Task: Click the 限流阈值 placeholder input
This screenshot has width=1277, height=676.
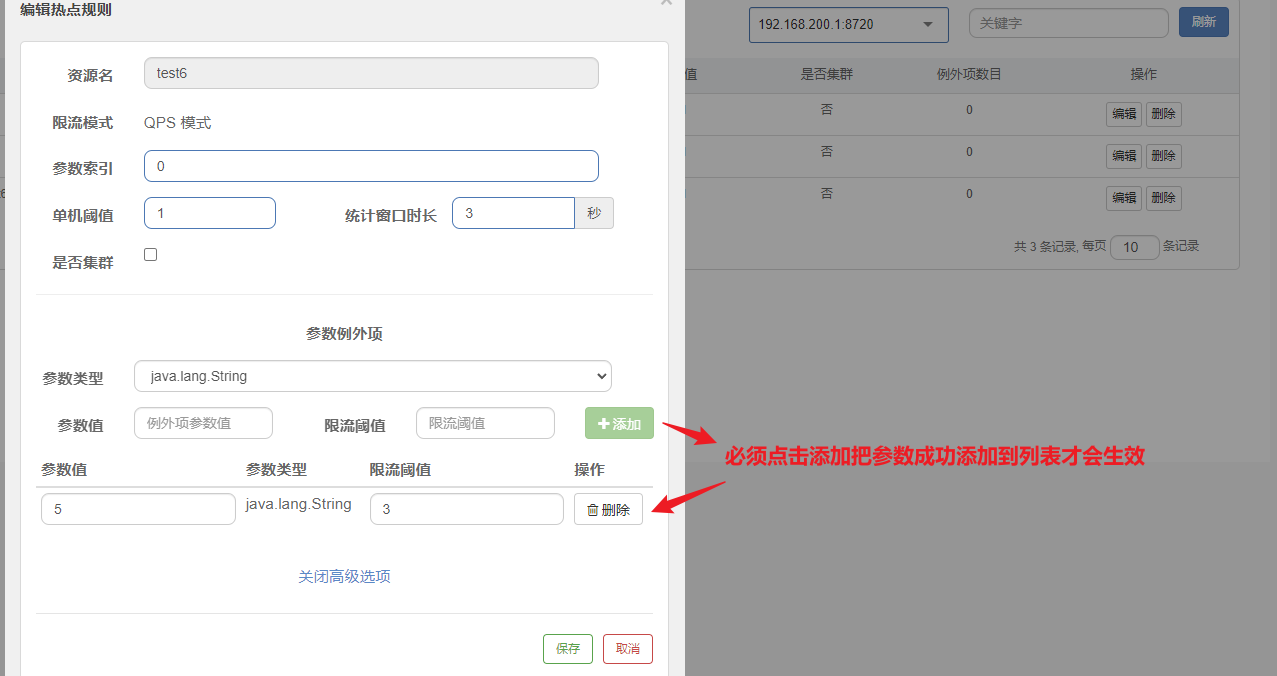Action: click(485, 423)
